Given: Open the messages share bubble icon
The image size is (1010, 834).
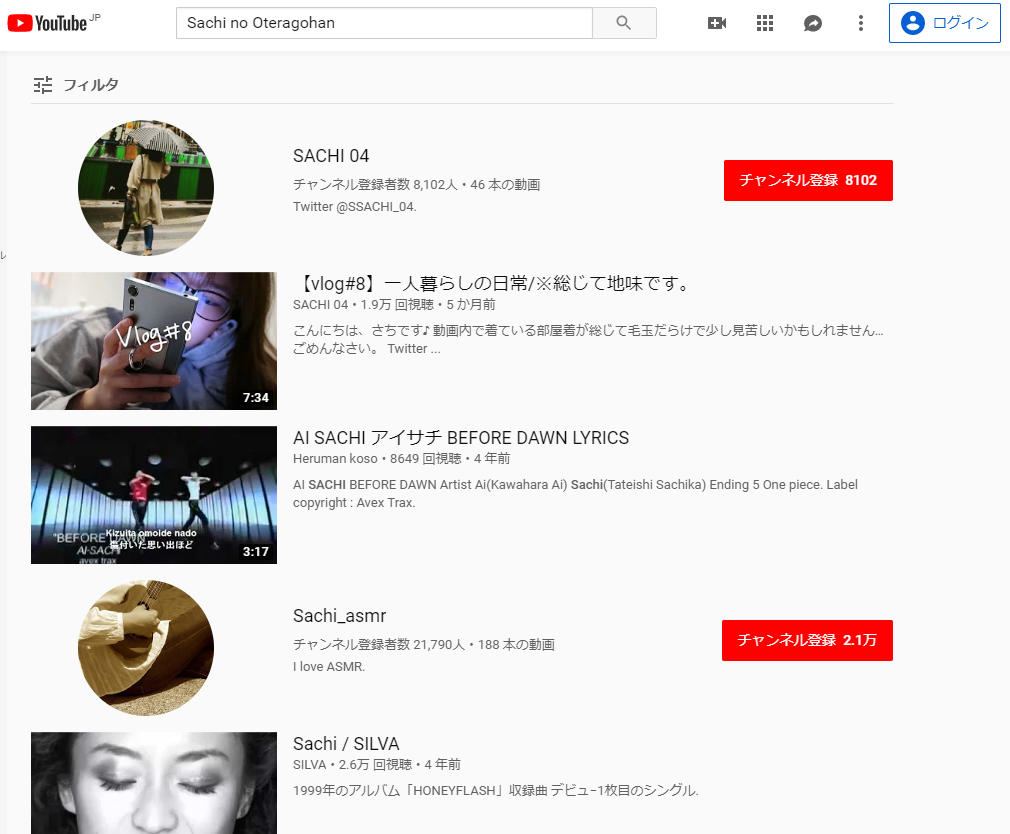Looking at the screenshot, I should 813,23.
